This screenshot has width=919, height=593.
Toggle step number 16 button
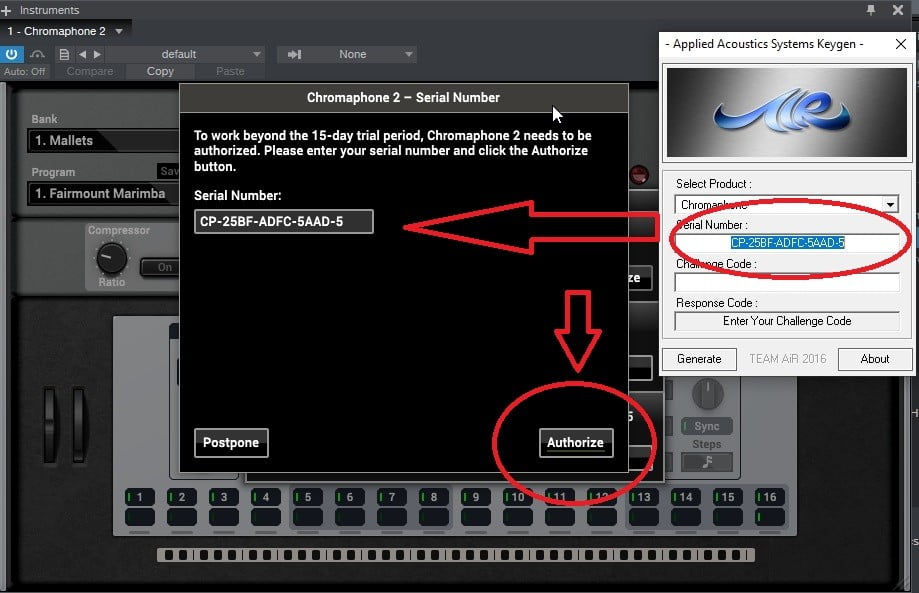click(x=770, y=497)
